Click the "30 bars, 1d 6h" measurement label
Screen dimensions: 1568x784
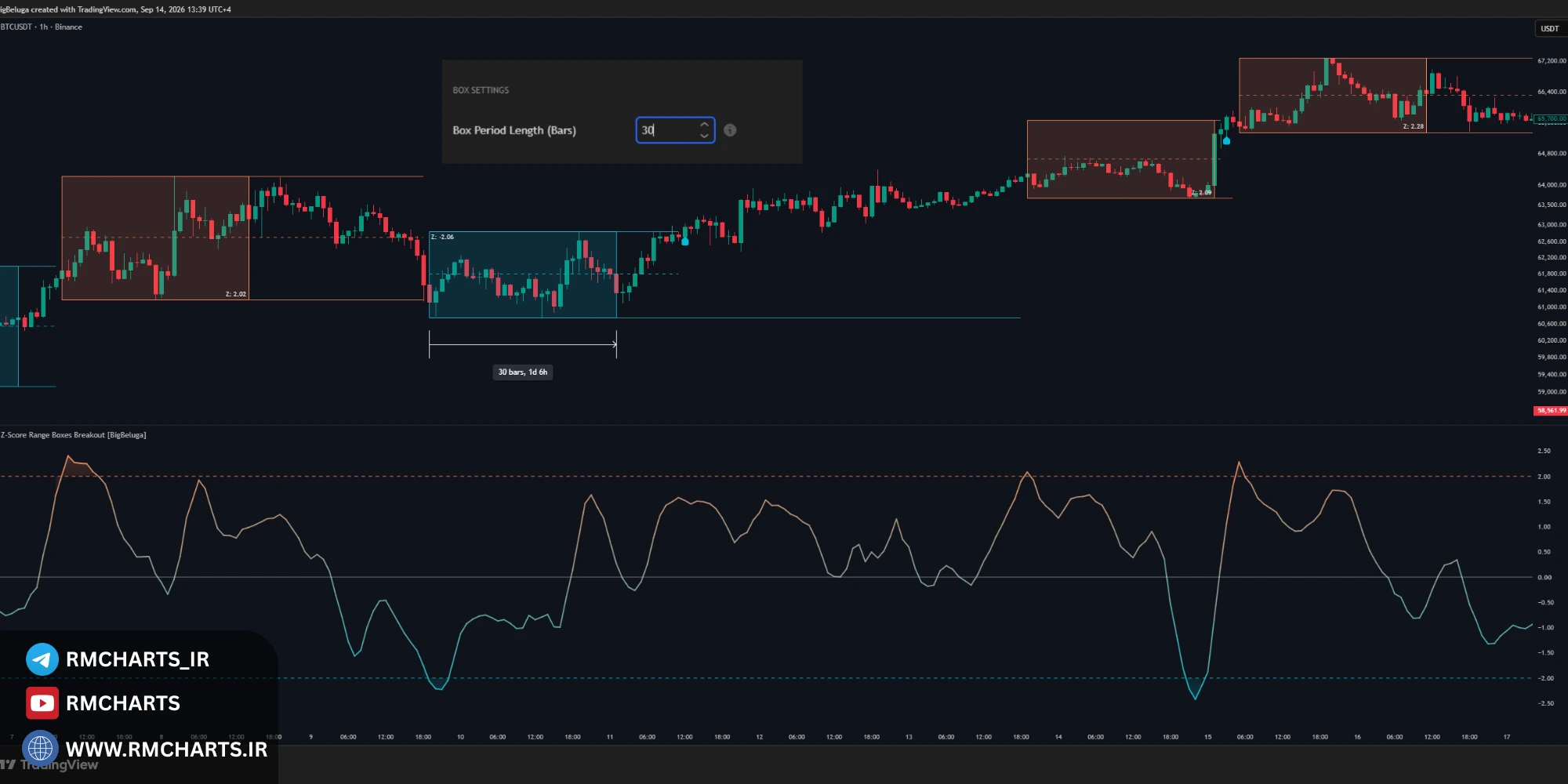pyautogui.click(x=523, y=372)
